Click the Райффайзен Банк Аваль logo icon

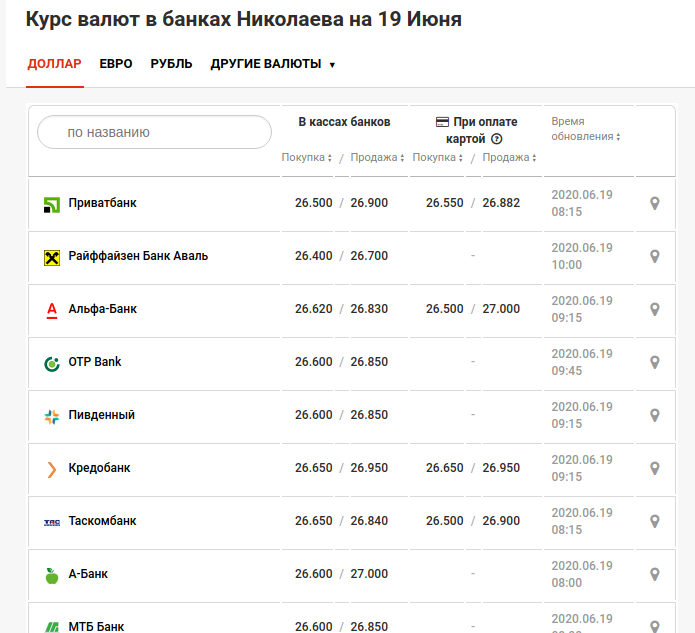(52, 258)
